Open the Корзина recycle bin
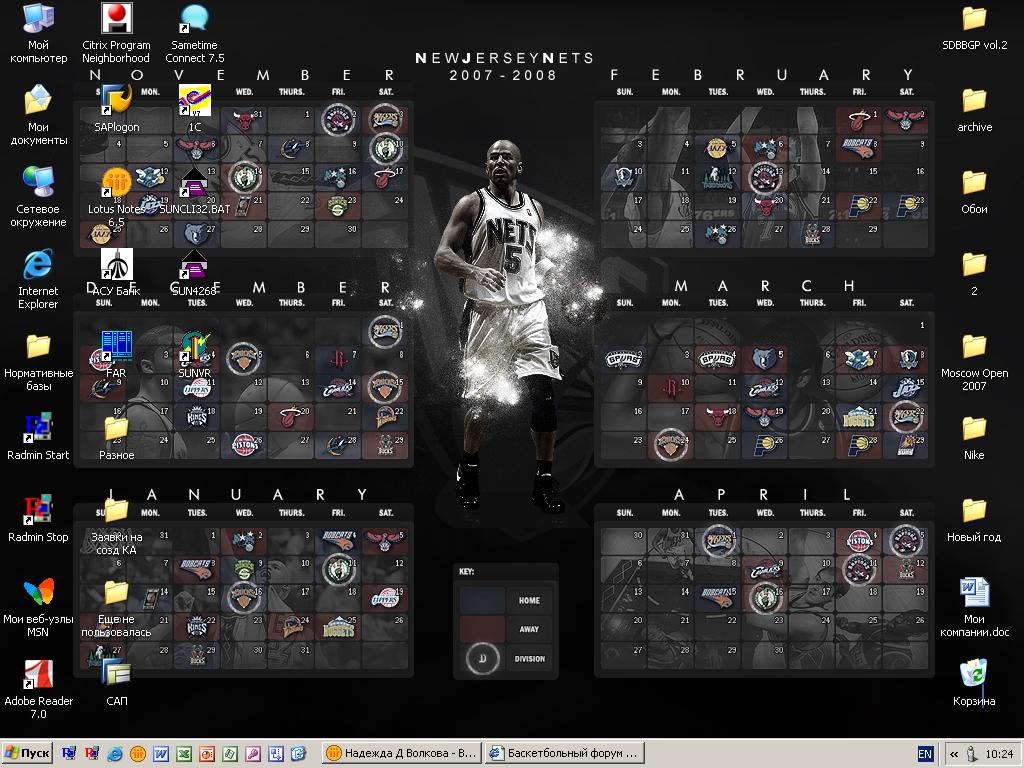Screen dimensions: 1024x768 pos(974,682)
